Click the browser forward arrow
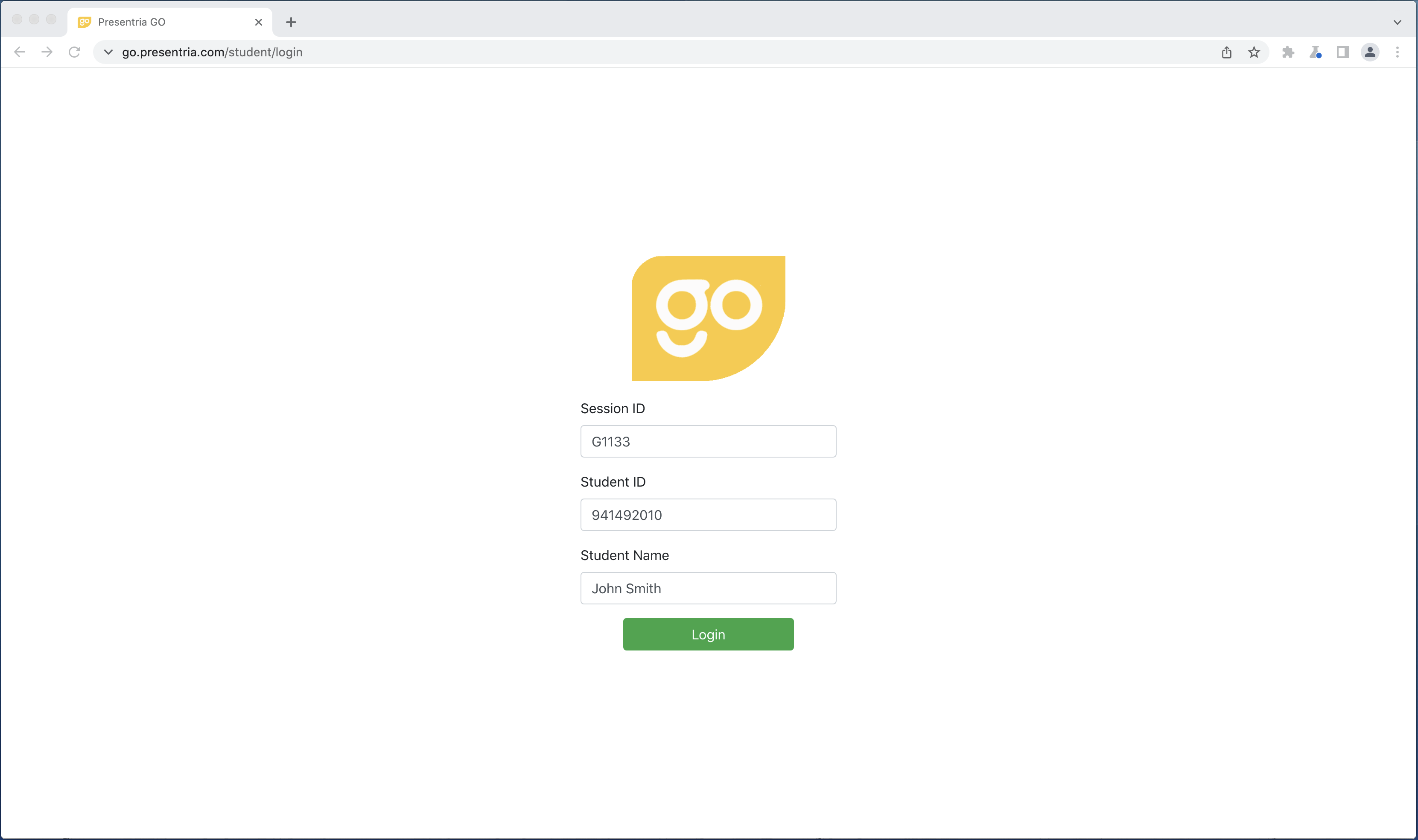Screen dimensions: 1418x840 47,52
